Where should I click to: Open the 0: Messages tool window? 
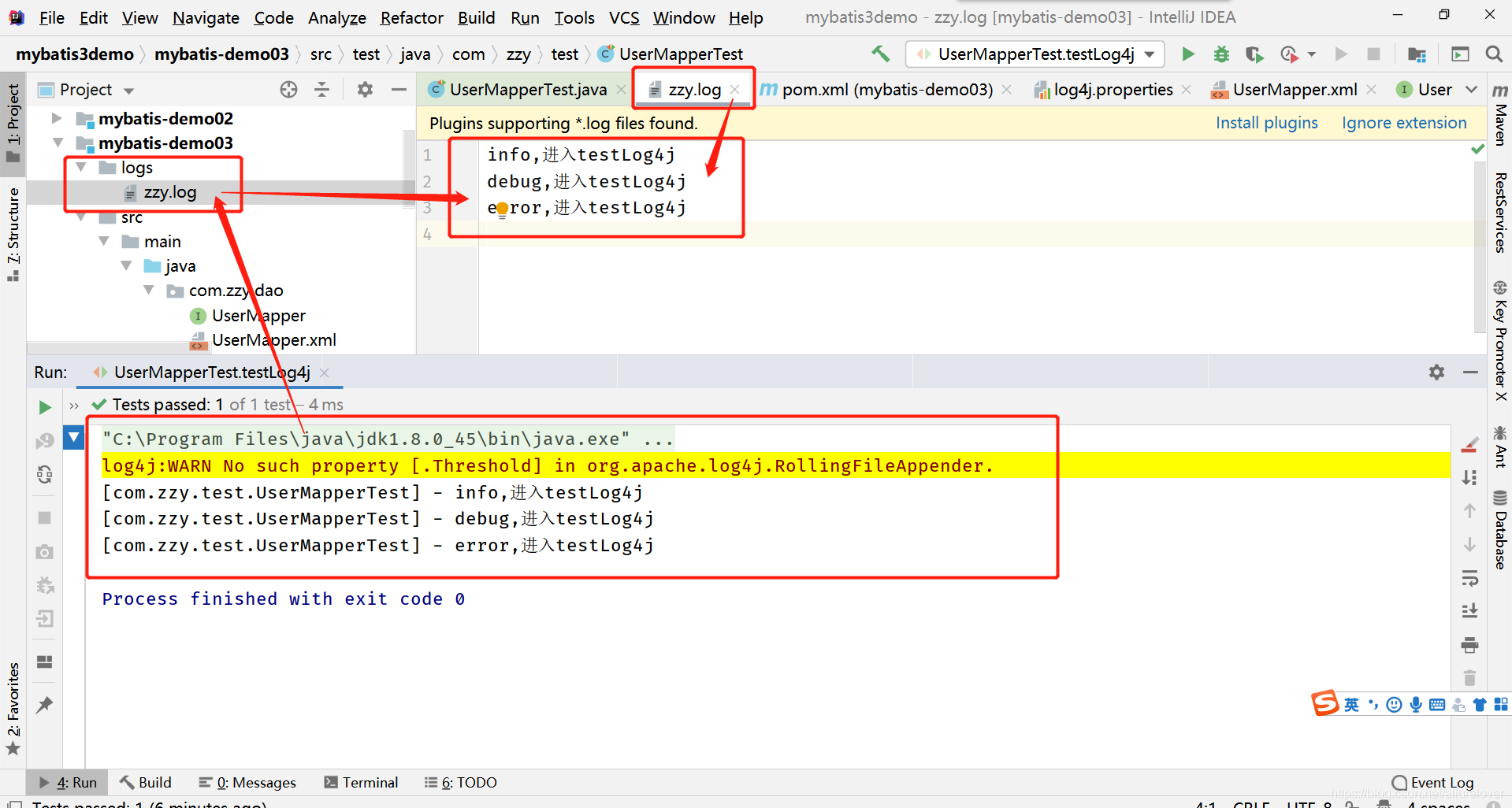248,782
